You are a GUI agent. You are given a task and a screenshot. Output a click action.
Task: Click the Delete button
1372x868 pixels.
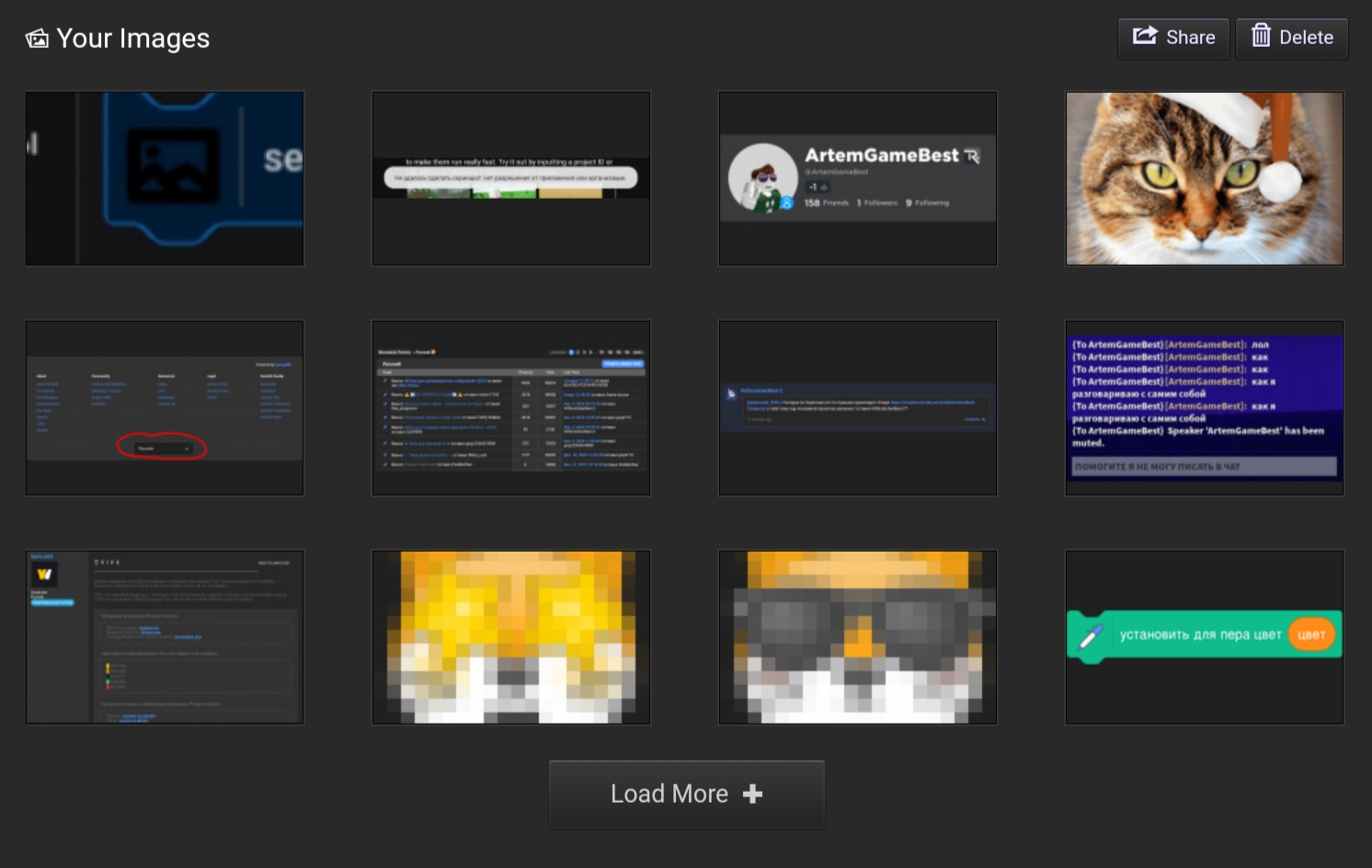pyautogui.click(x=1291, y=38)
